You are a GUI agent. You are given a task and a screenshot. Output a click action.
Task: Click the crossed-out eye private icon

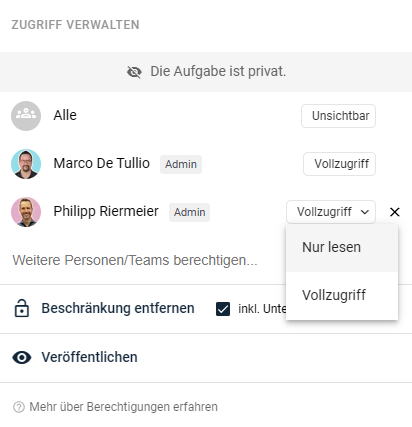(x=134, y=72)
